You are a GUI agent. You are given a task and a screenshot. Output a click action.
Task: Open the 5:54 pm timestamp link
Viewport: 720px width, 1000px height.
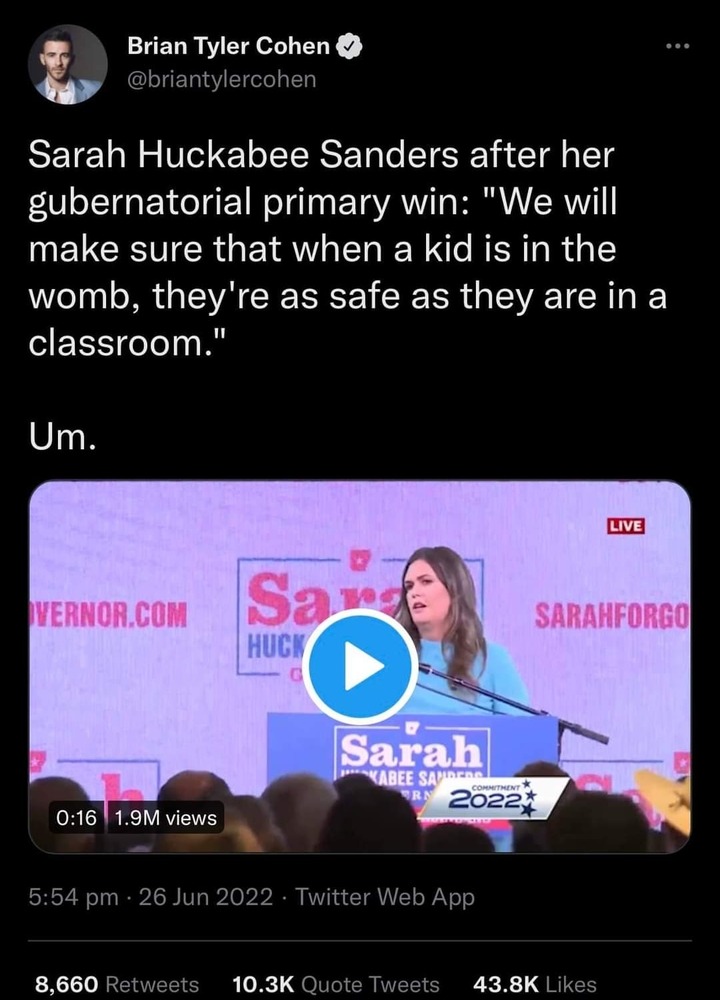coord(73,897)
